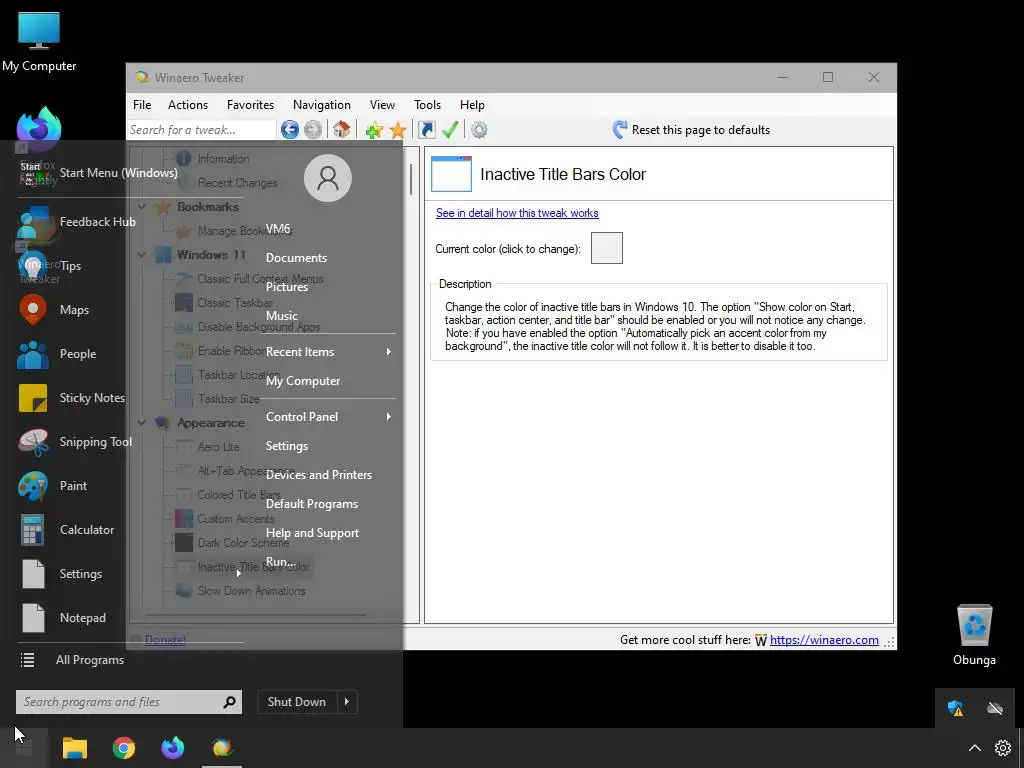Viewport: 1024px width, 768px height.
Task: Open Settings in Start menu's right system links
Action: tap(287, 446)
